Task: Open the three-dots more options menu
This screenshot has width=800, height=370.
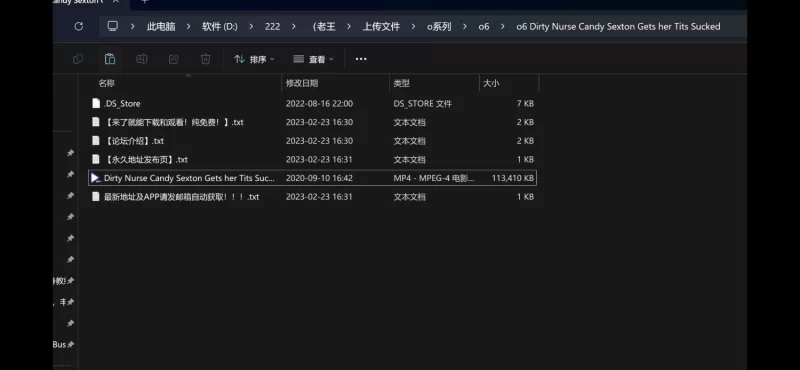Action: [361, 59]
